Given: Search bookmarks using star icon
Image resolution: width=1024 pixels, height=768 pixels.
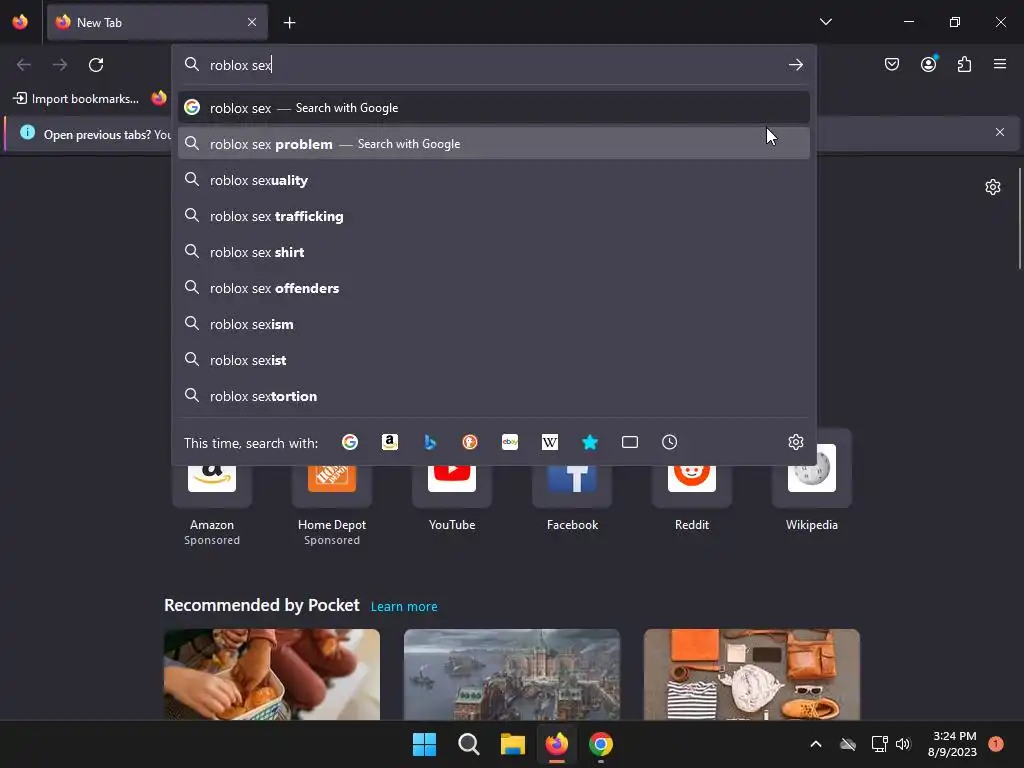Looking at the screenshot, I should tap(590, 443).
